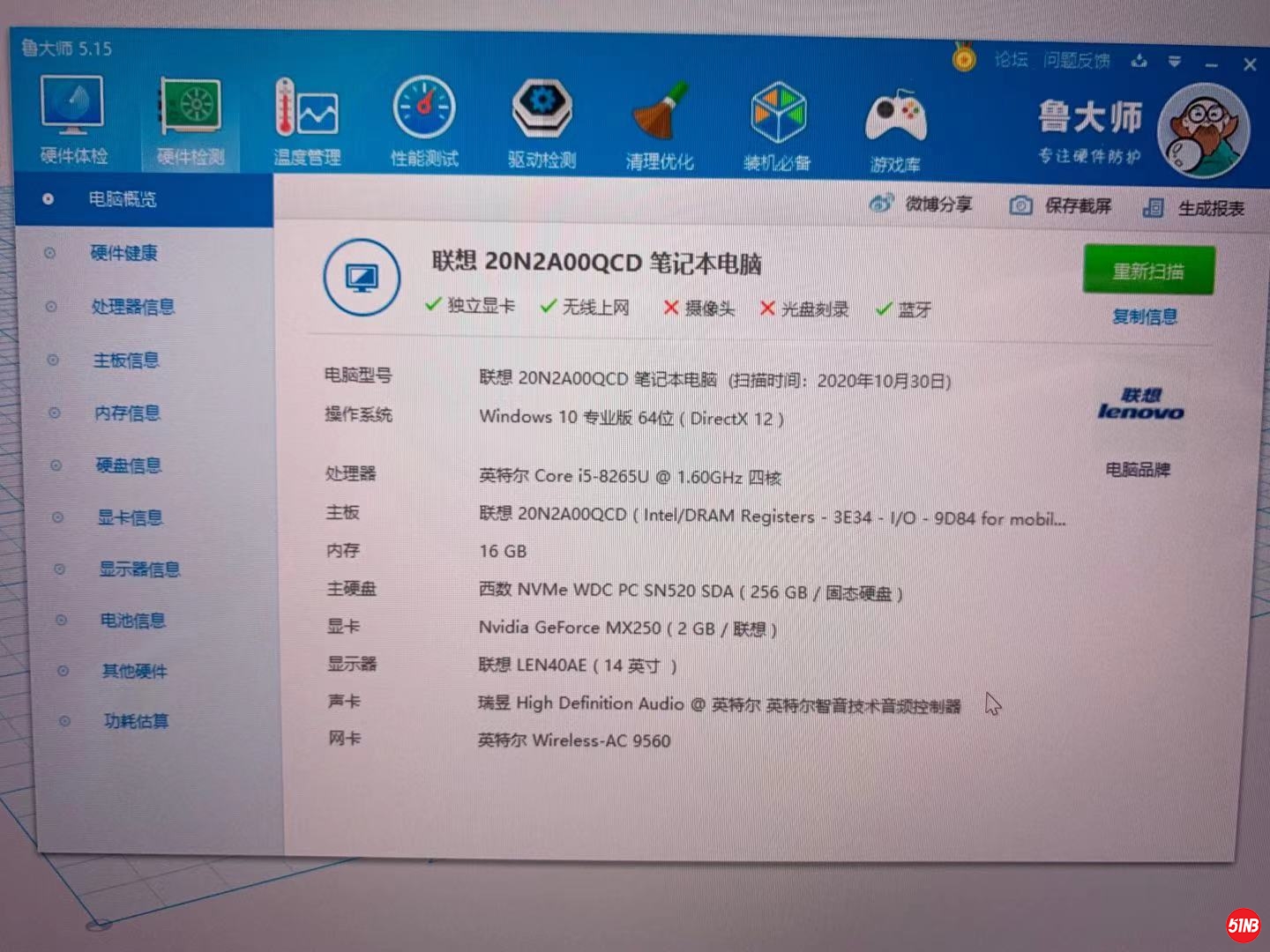The image size is (1270, 952).
Task: Click the 无线上网 check indicator
Action: point(585,306)
